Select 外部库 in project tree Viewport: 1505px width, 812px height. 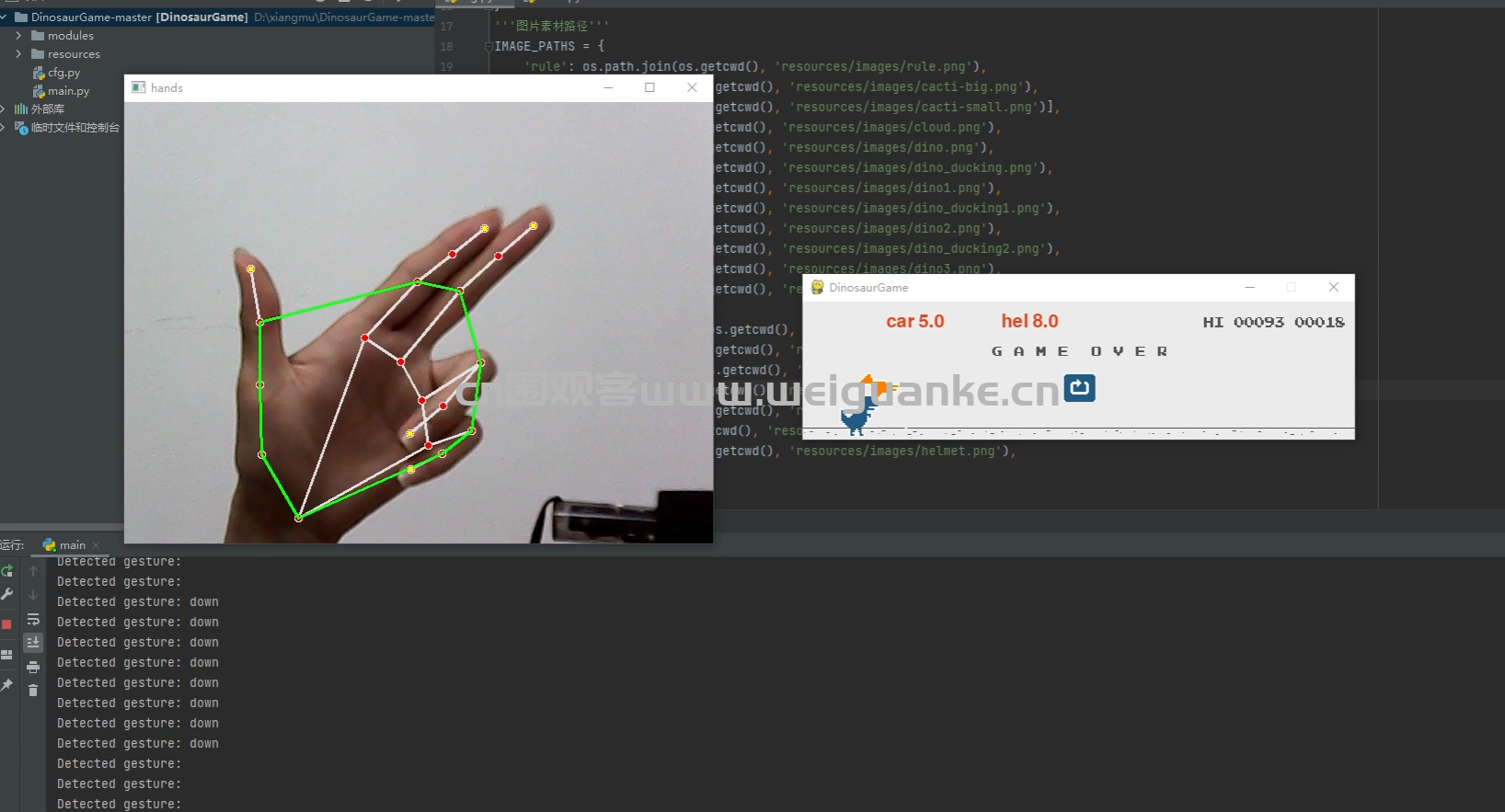point(40,109)
